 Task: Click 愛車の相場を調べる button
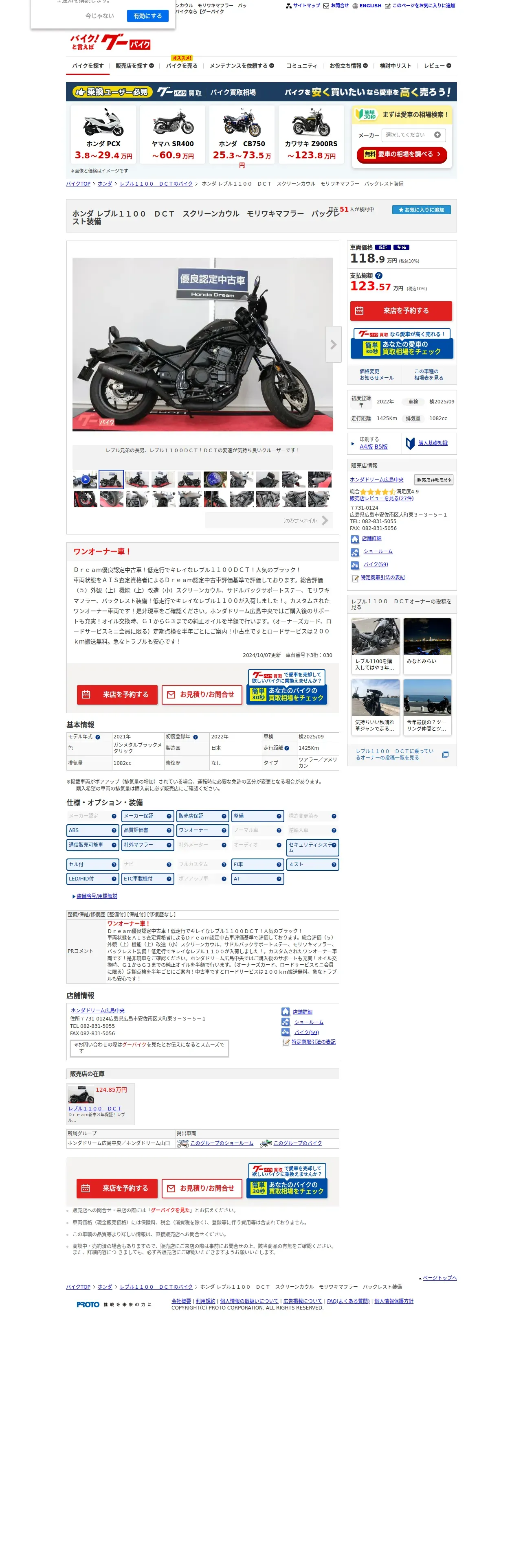coord(402,155)
